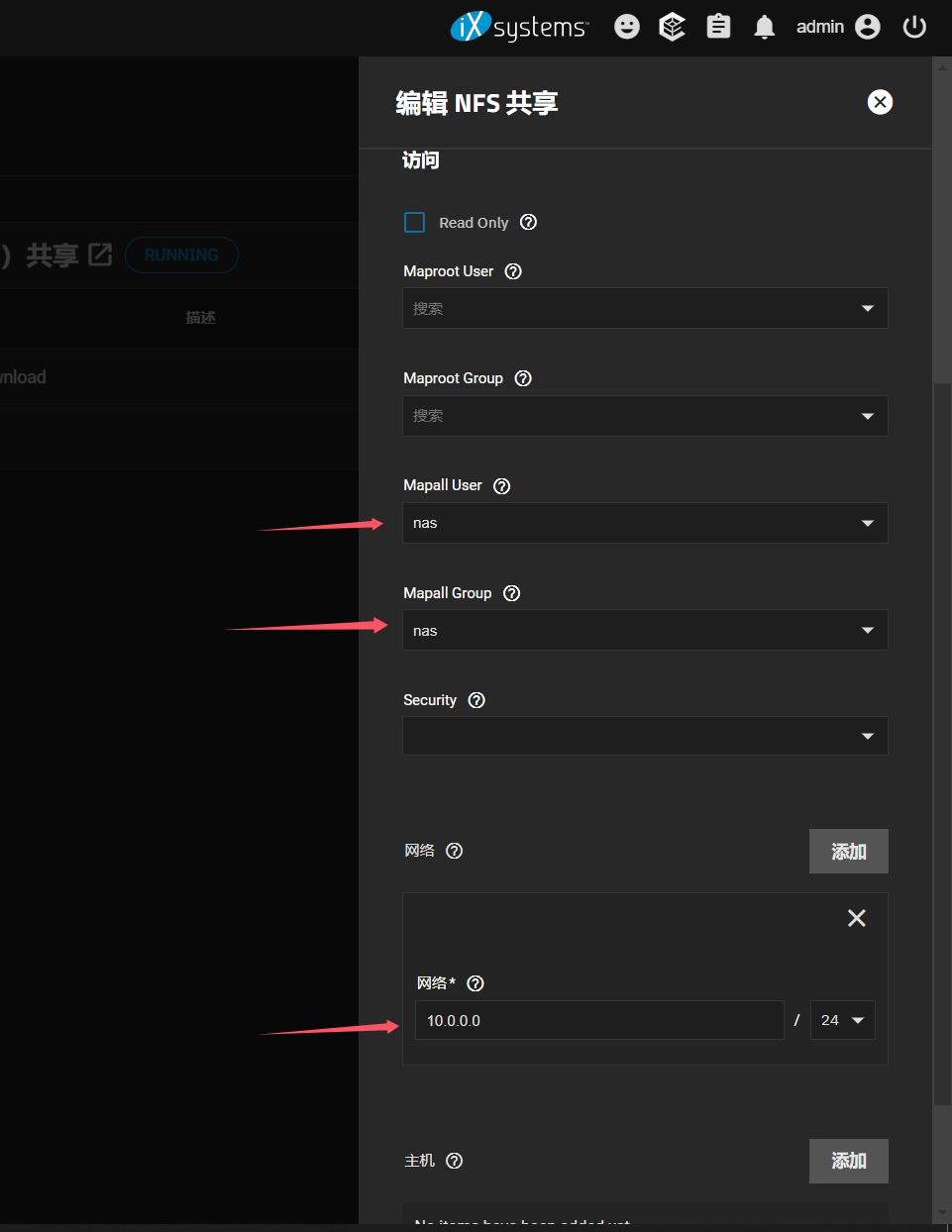The image size is (952, 1232).
Task: Open the subnet mask dropdown showing 24
Action: point(842,1020)
